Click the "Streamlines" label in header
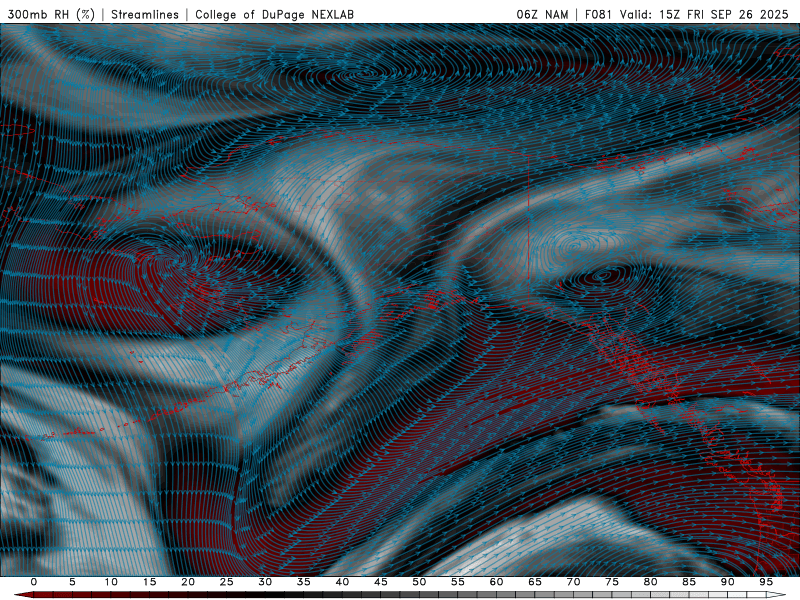The image size is (800, 600). pos(145,14)
